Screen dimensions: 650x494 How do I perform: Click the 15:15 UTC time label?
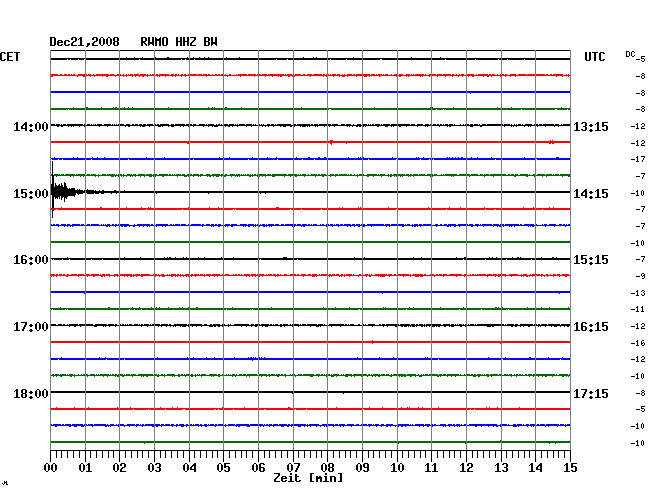pos(591,260)
